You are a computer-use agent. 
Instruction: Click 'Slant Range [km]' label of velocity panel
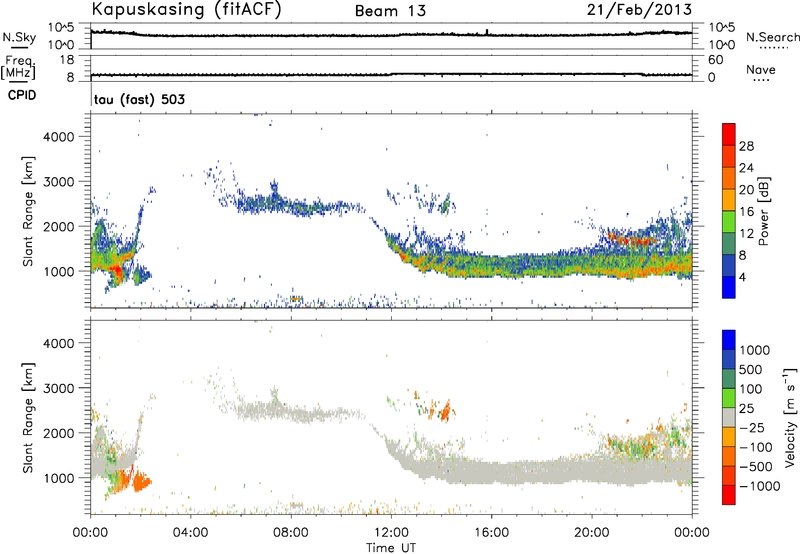tap(28, 418)
